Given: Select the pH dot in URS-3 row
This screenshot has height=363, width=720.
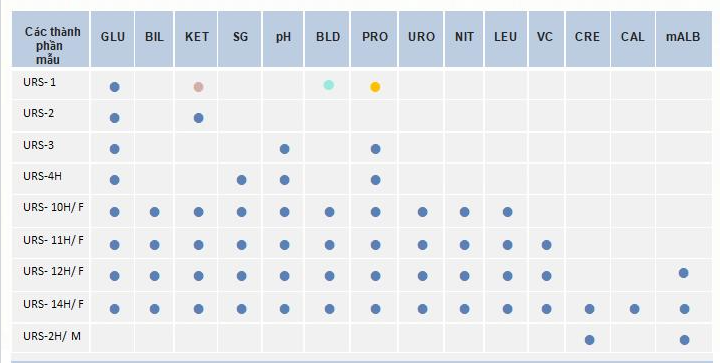Looking at the screenshot, I should coord(284,149).
